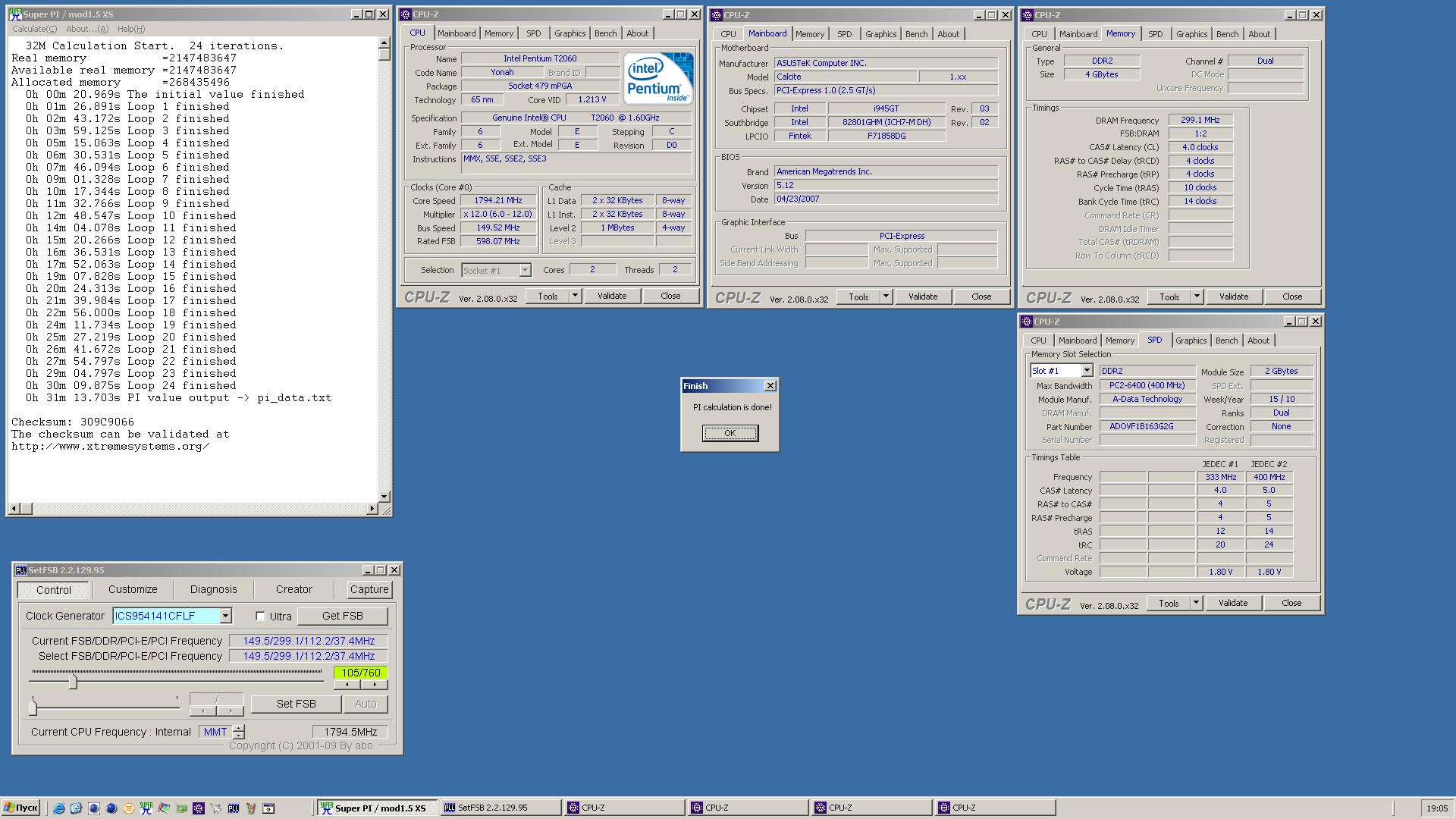Image resolution: width=1456 pixels, height=819 pixels.
Task: Click Set FSB button
Action: pyautogui.click(x=296, y=704)
